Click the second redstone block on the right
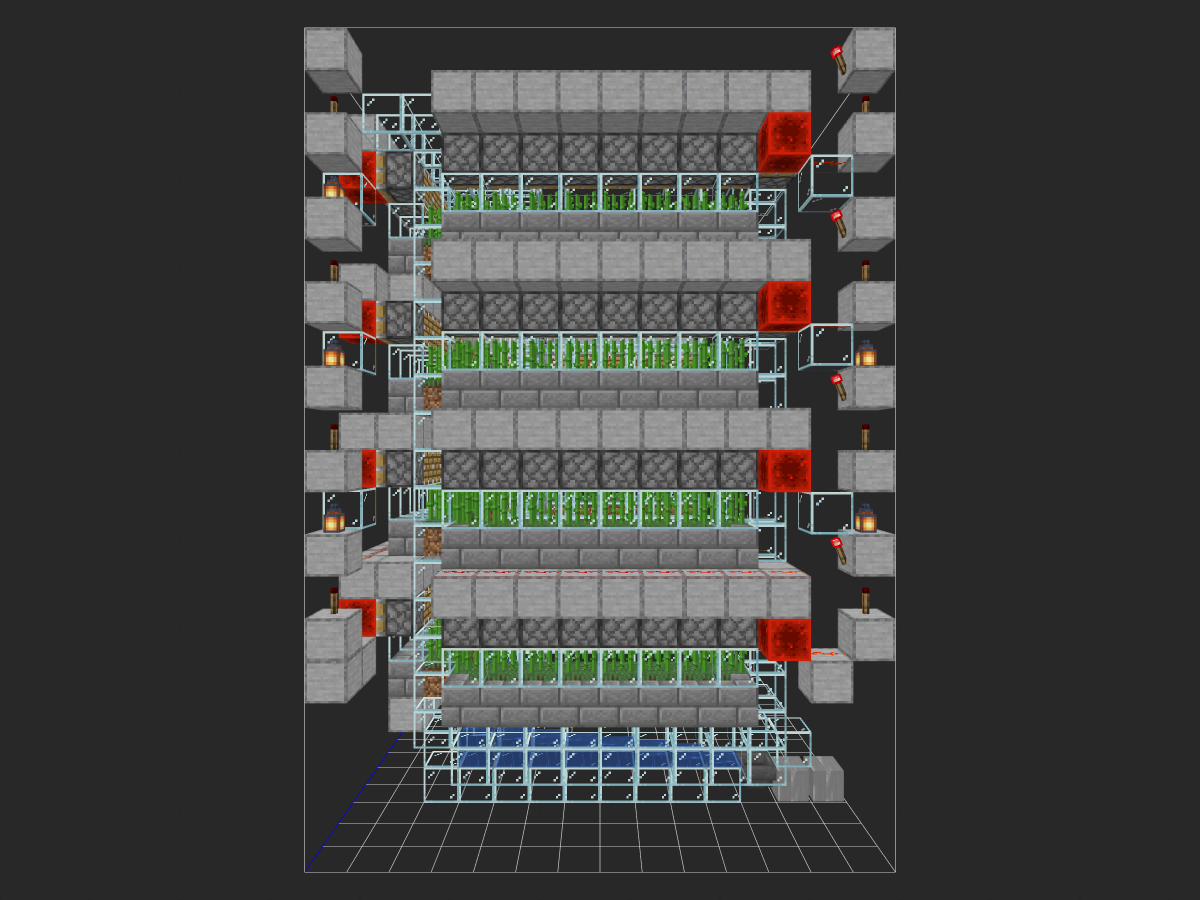1200x900 pixels. pos(785,306)
